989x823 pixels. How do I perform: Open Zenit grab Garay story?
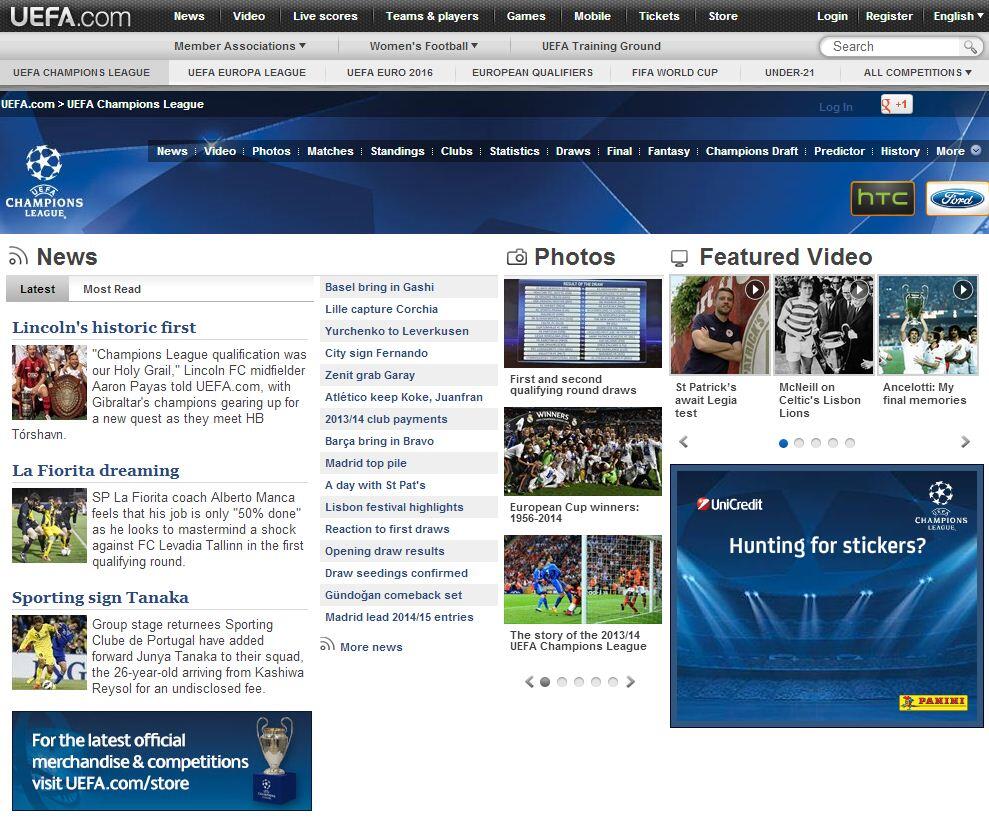[x=370, y=375]
